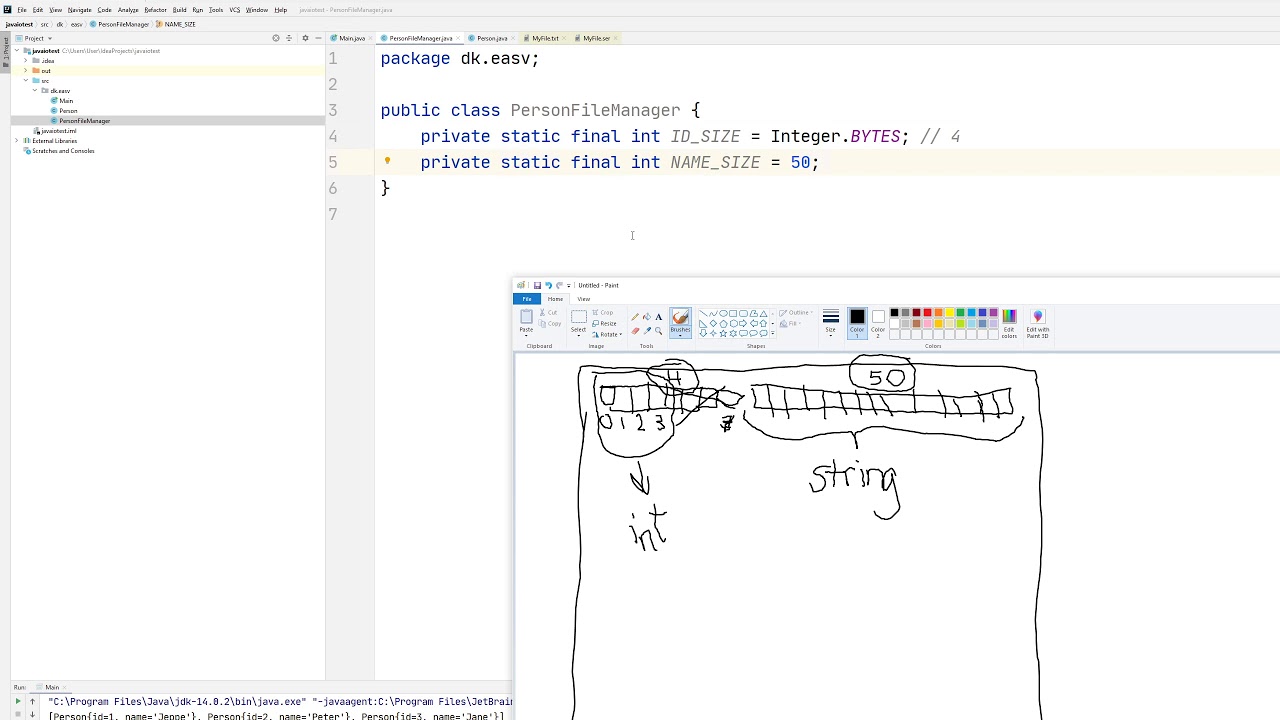Select the Pencil tool in Paint

(x=635, y=316)
